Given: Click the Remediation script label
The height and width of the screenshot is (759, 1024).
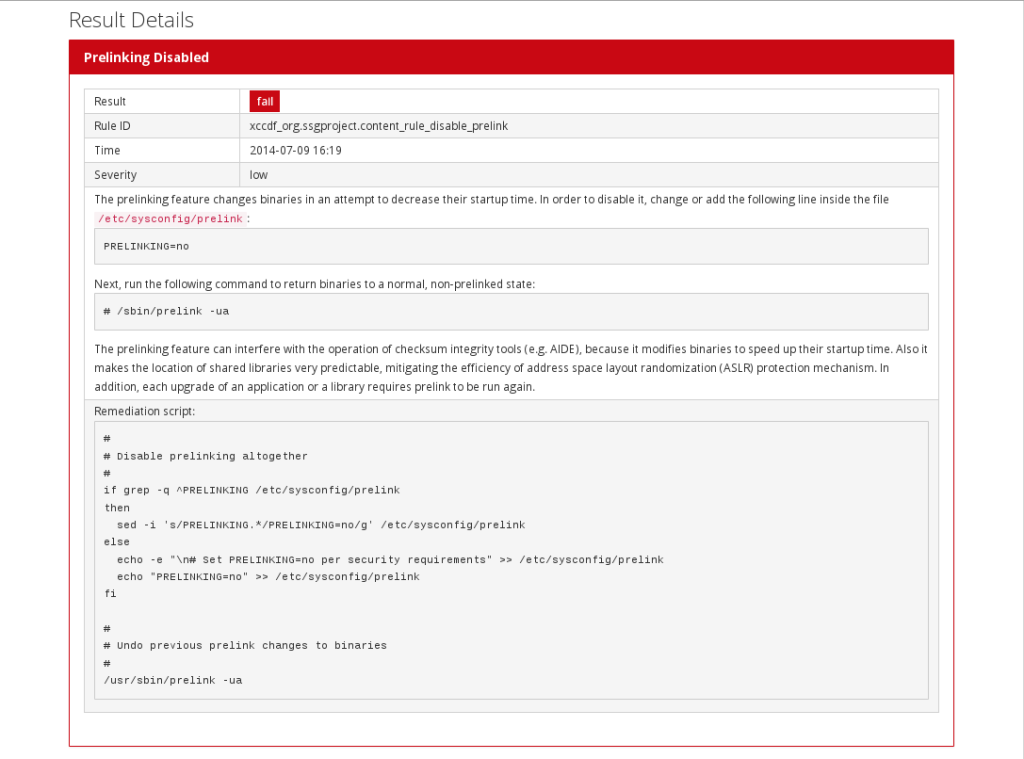Looking at the screenshot, I should (144, 412).
